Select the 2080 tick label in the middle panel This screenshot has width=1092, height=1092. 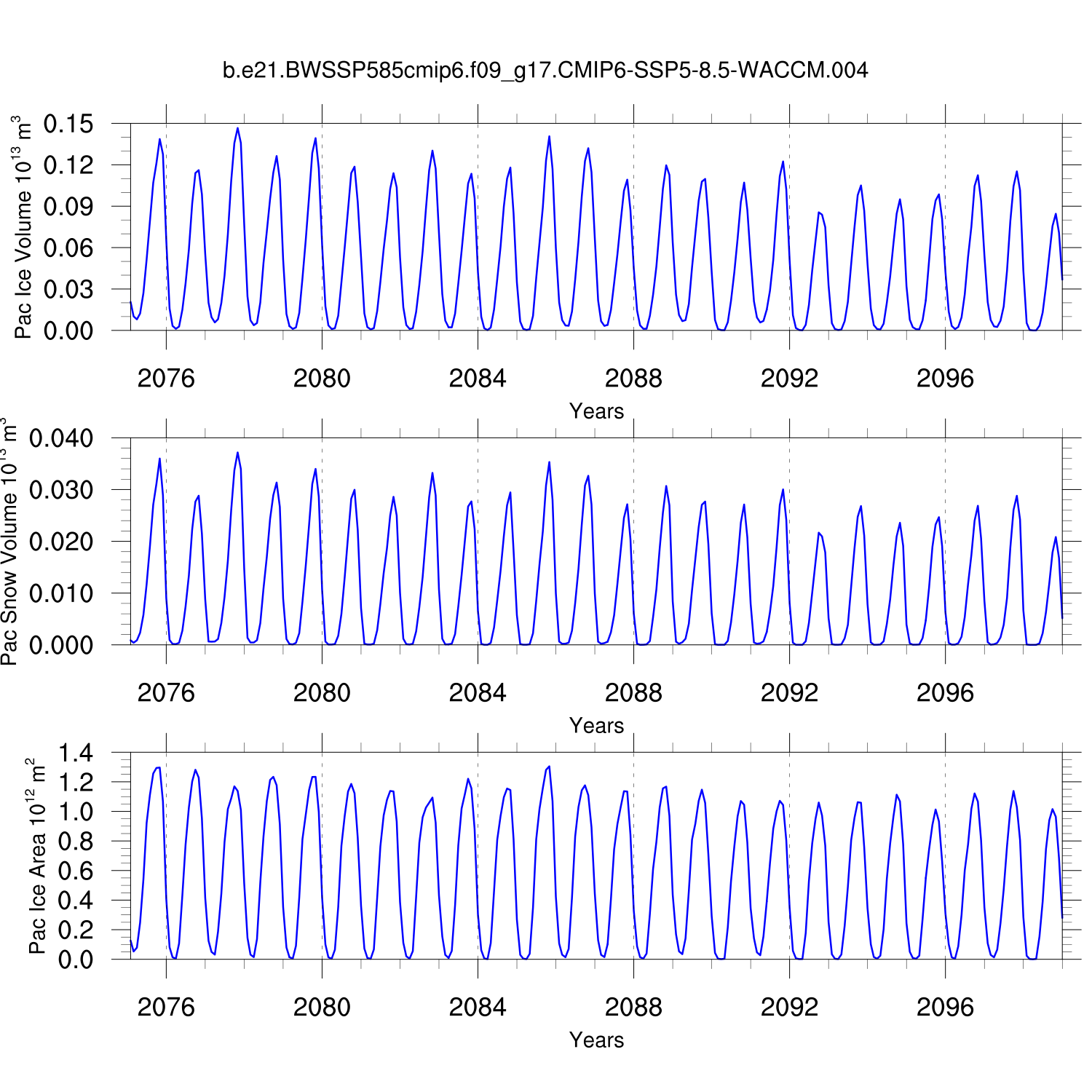(322, 693)
